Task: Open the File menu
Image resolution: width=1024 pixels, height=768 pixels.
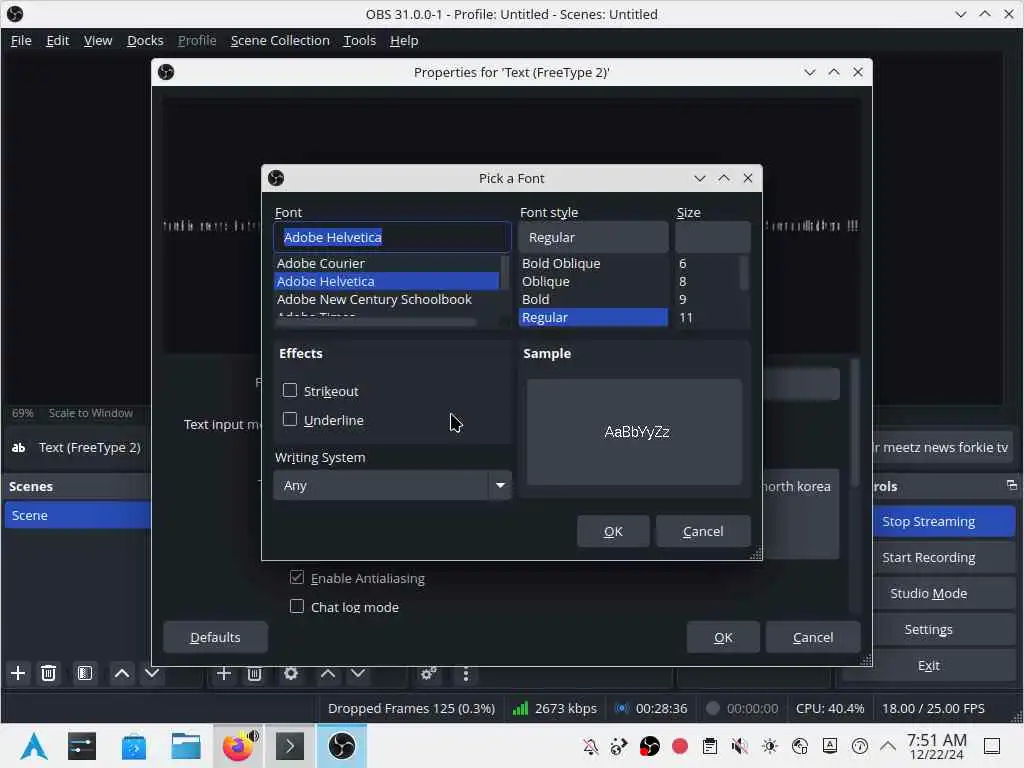Action: (x=21, y=40)
